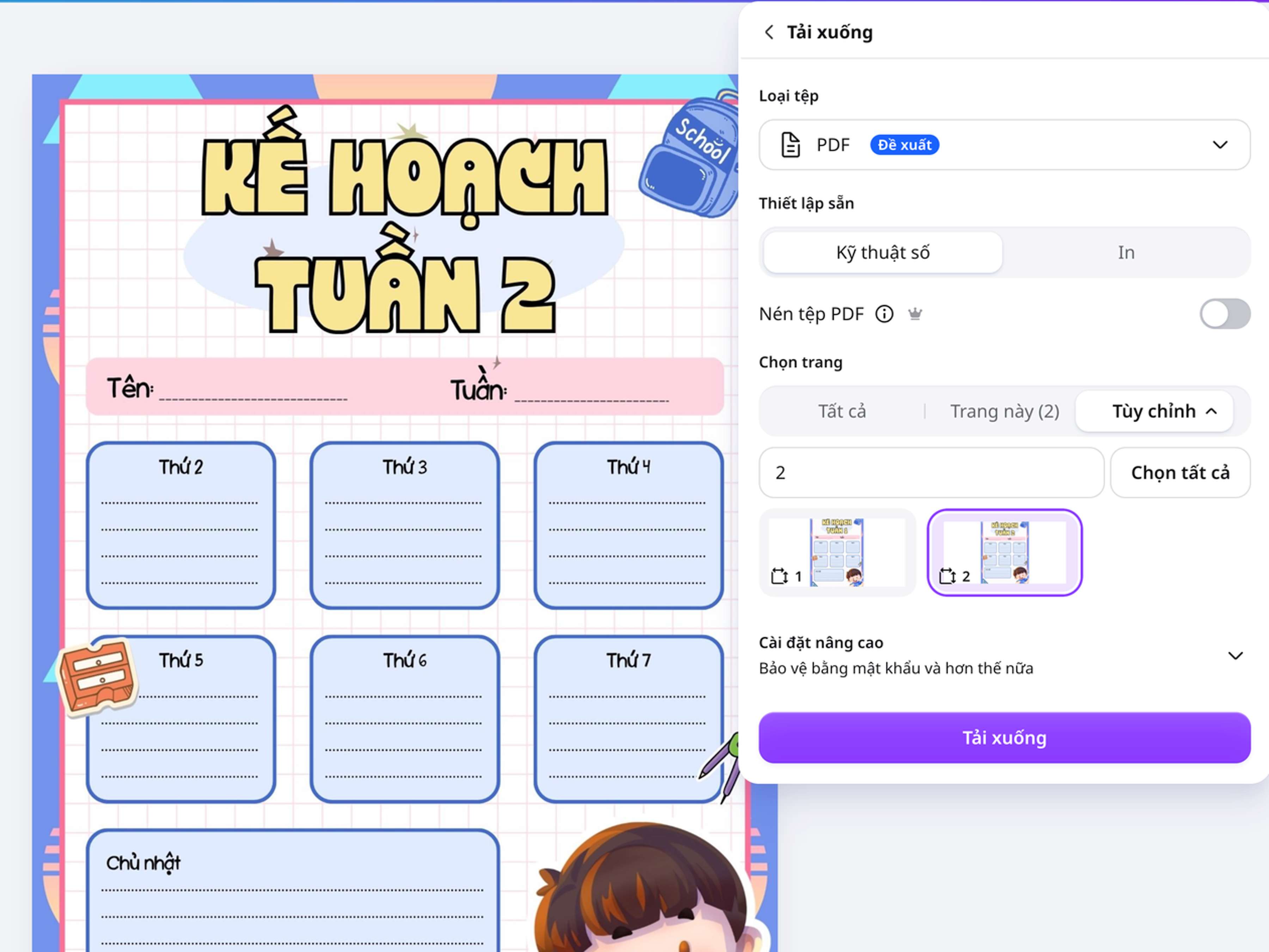The height and width of the screenshot is (952, 1269).
Task: Click the page icon on thumbnail 2
Action: [947, 576]
